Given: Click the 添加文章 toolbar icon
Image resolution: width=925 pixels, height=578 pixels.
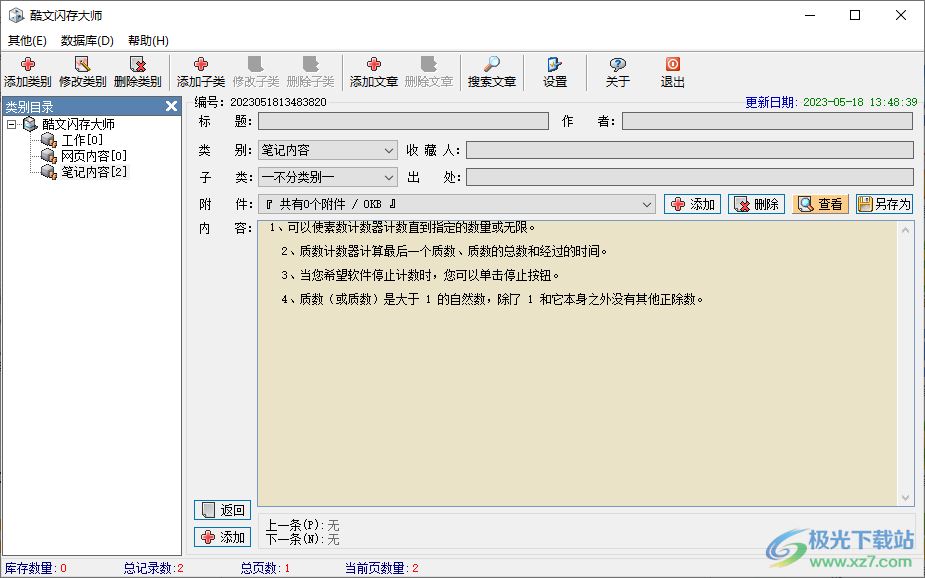Looking at the screenshot, I should click(x=373, y=73).
